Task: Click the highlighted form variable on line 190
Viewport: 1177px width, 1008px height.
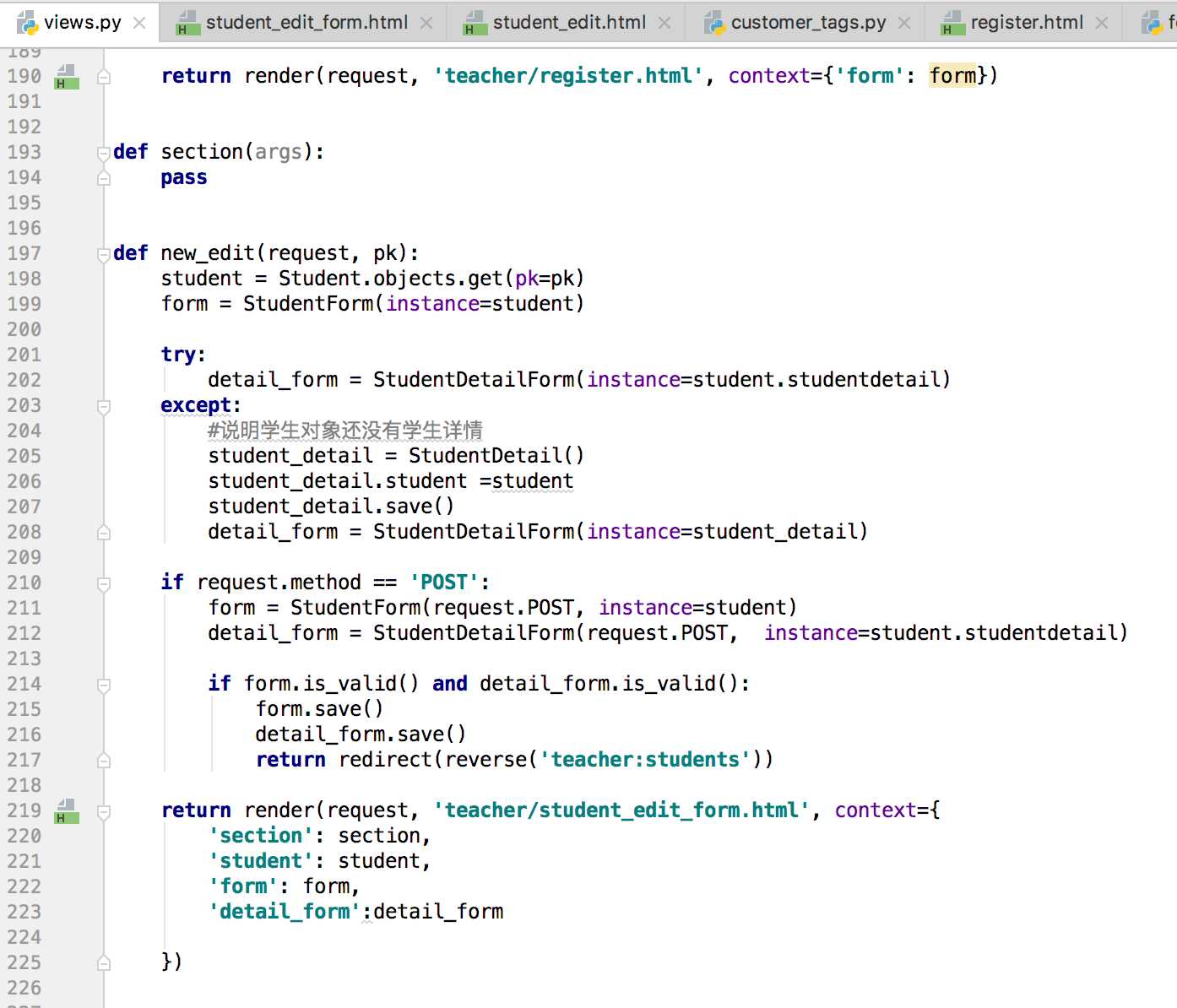Action: coord(952,76)
